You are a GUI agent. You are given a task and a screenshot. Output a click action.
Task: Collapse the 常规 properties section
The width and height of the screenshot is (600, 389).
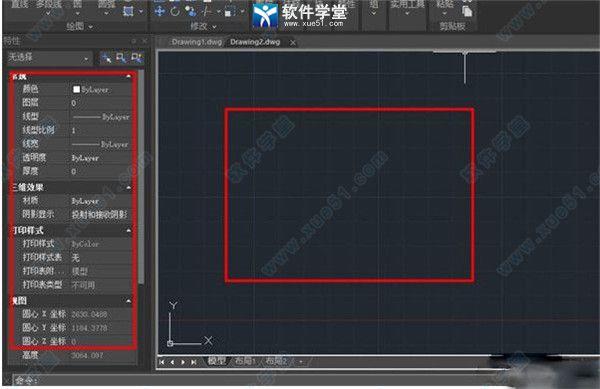(x=128, y=76)
